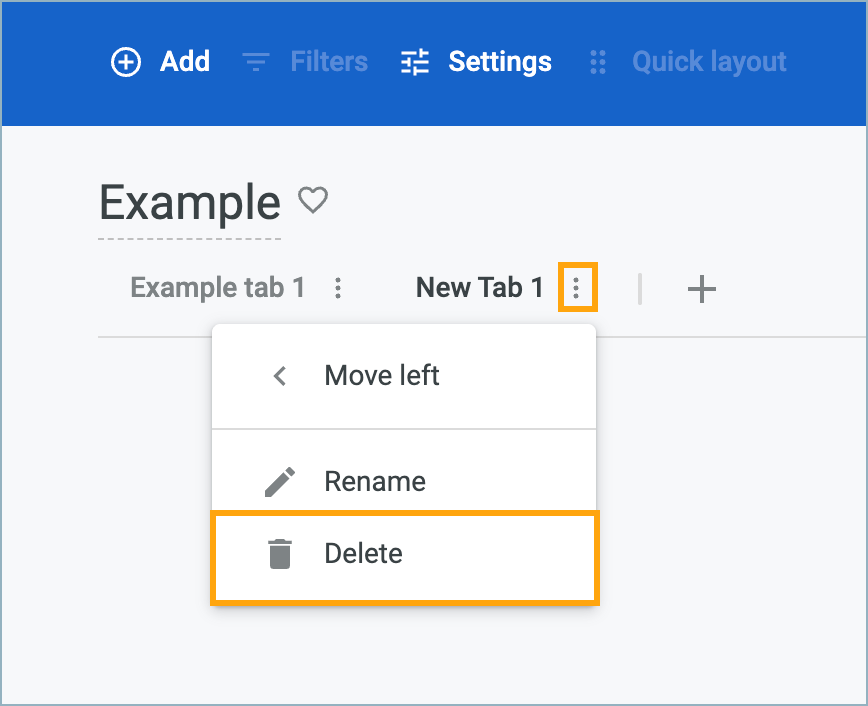Select the New Tab 1 tab

479,289
